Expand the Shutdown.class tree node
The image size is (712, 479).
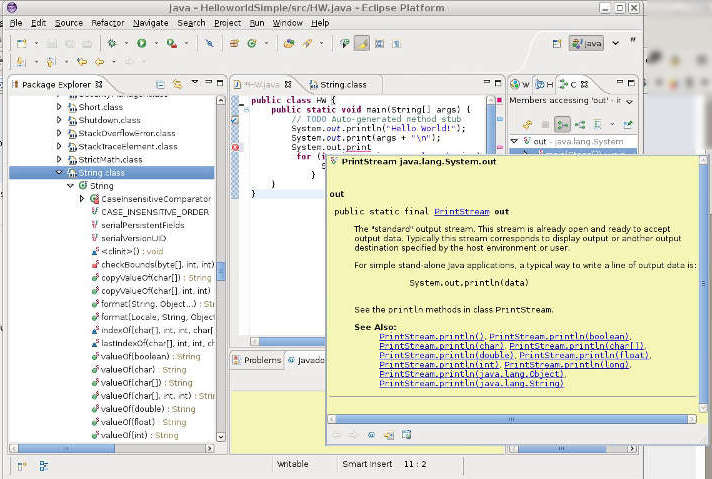click(59, 120)
